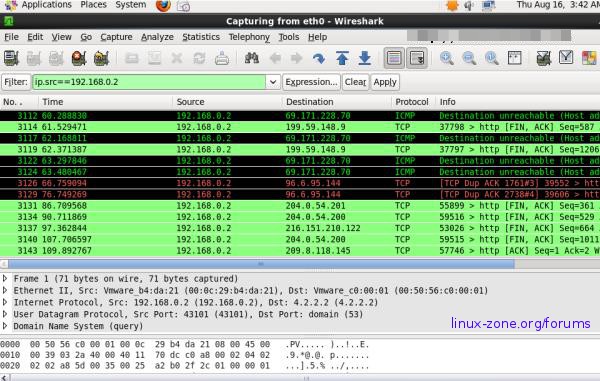Image resolution: width=600 pixels, height=381 pixels.
Task: Open the capture filters editor icon
Action: [x=543, y=59]
